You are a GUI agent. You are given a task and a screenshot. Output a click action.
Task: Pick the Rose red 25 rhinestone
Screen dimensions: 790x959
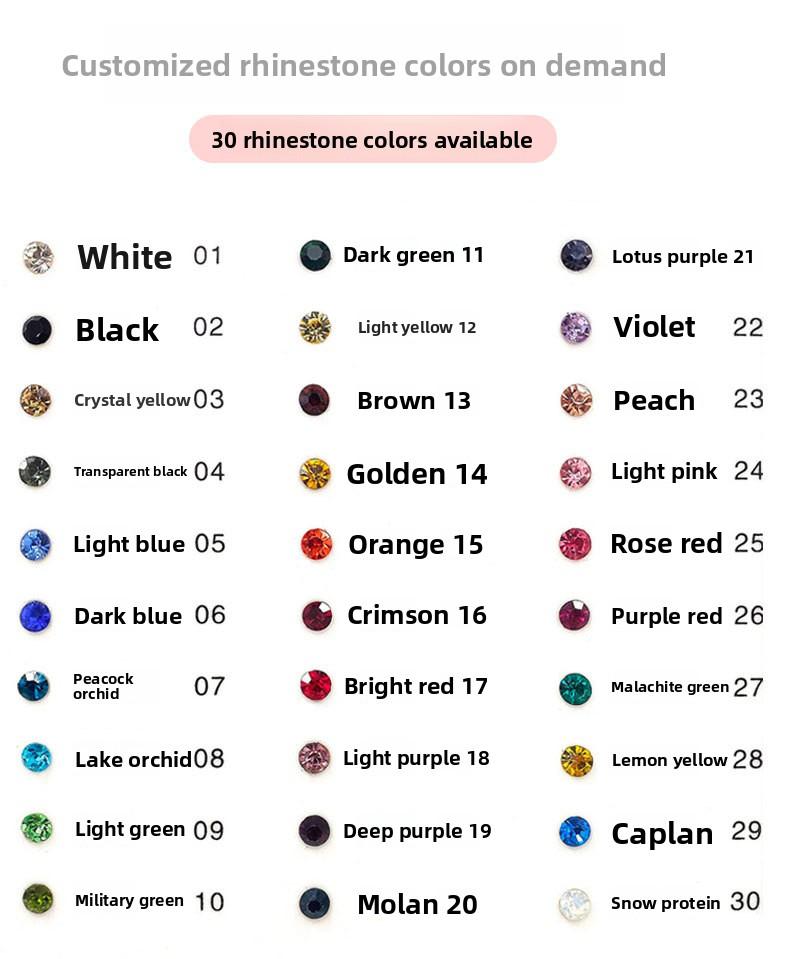point(575,544)
